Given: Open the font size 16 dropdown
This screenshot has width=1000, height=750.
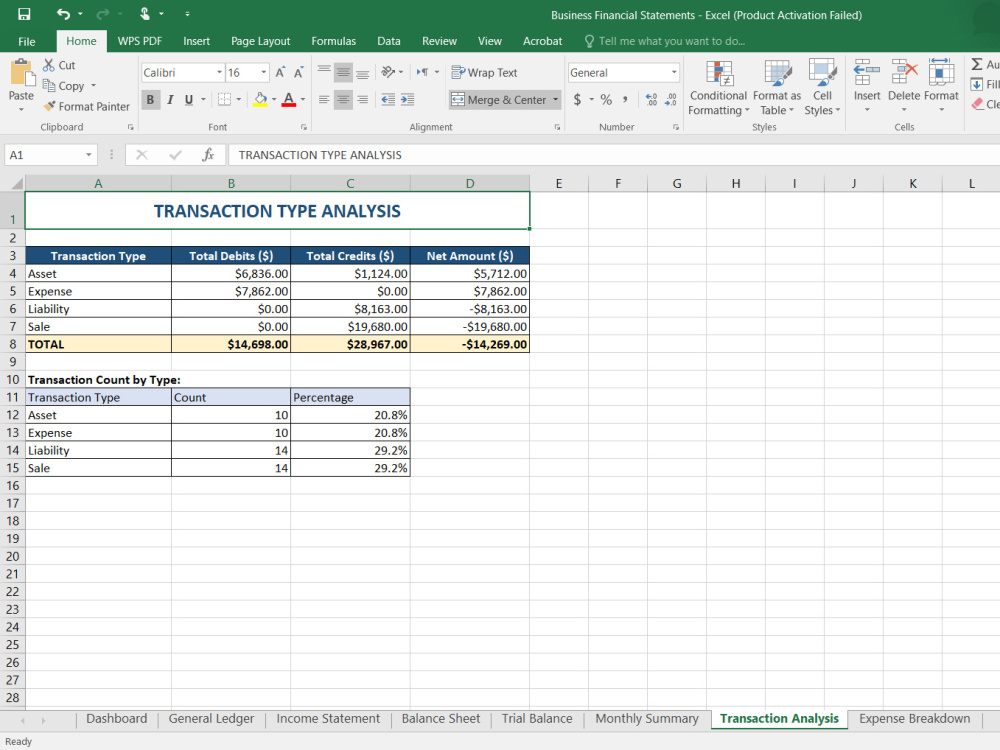Looking at the screenshot, I should [x=263, y=73].
